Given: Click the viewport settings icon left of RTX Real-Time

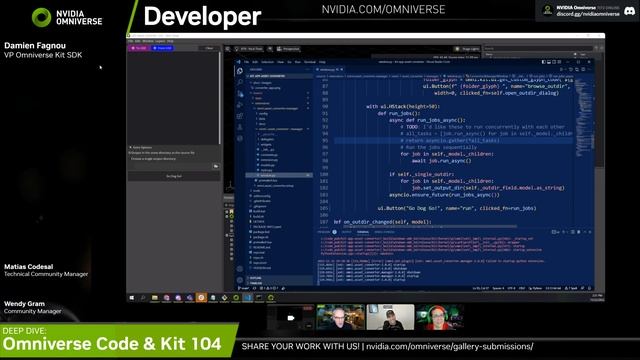Looking at the screenshot, I should (x=228, y=49).
